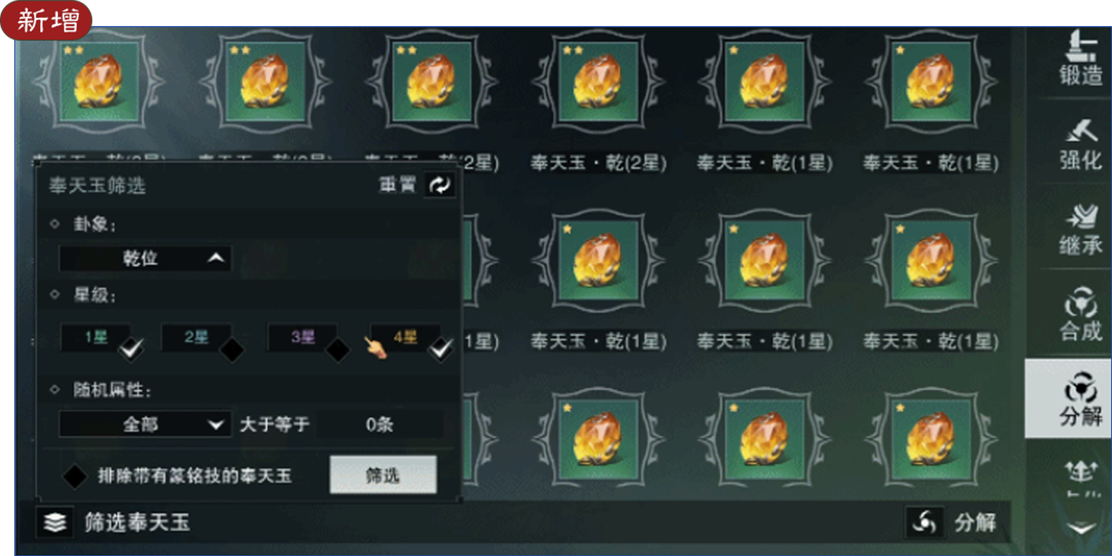Uncheck the 1星 star filter checkbox
The width and height of the screenshot is (1112, 556).
coord(132,348)
